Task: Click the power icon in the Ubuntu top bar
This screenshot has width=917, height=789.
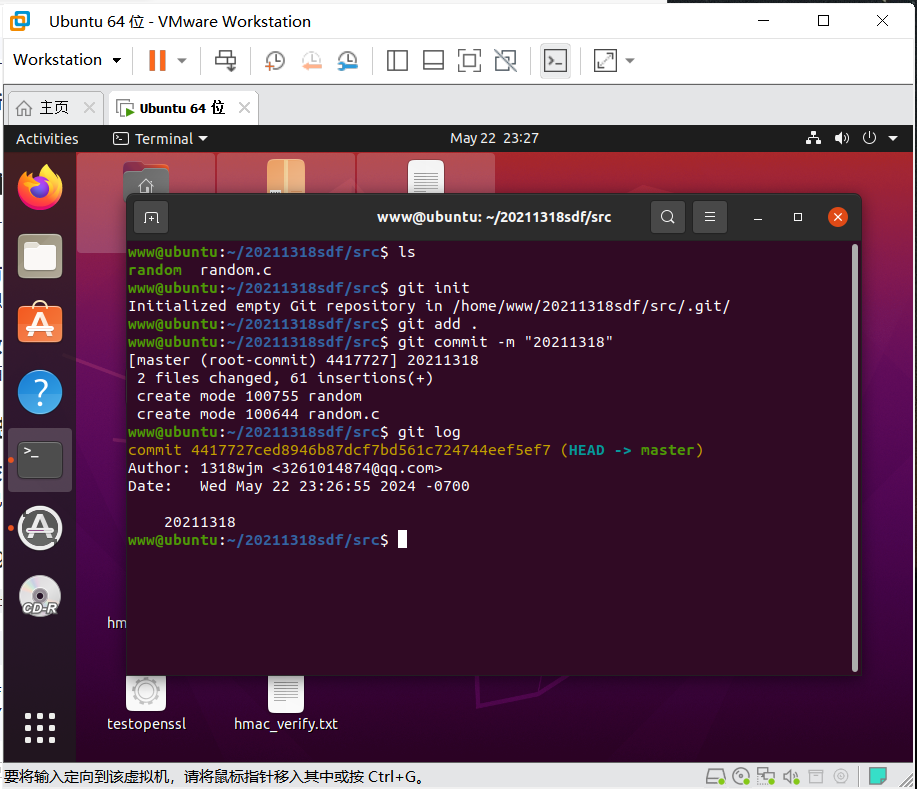Action: click(869, 139)
